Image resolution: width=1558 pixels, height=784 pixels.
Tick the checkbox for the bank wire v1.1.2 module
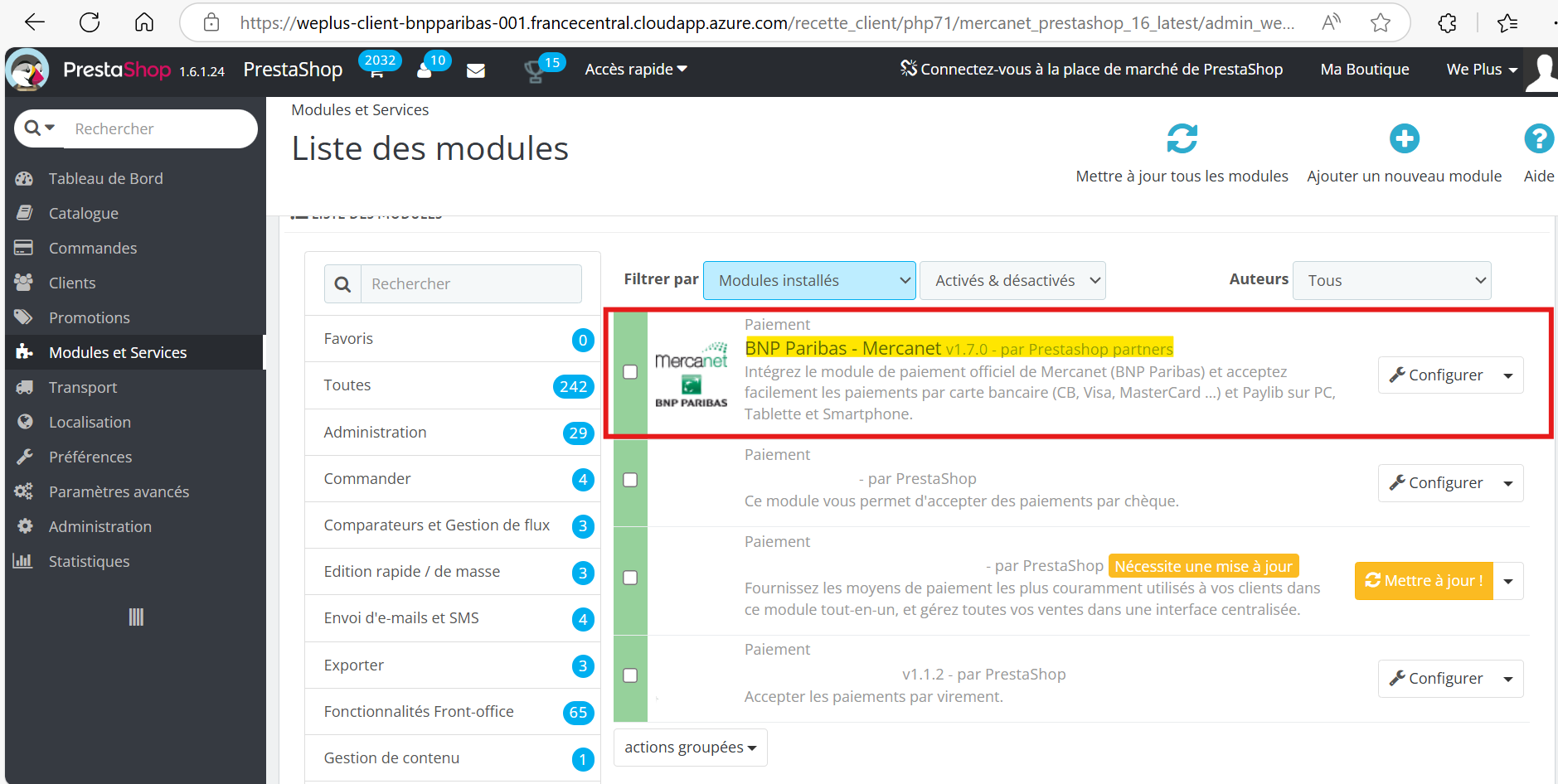[630, 675]
